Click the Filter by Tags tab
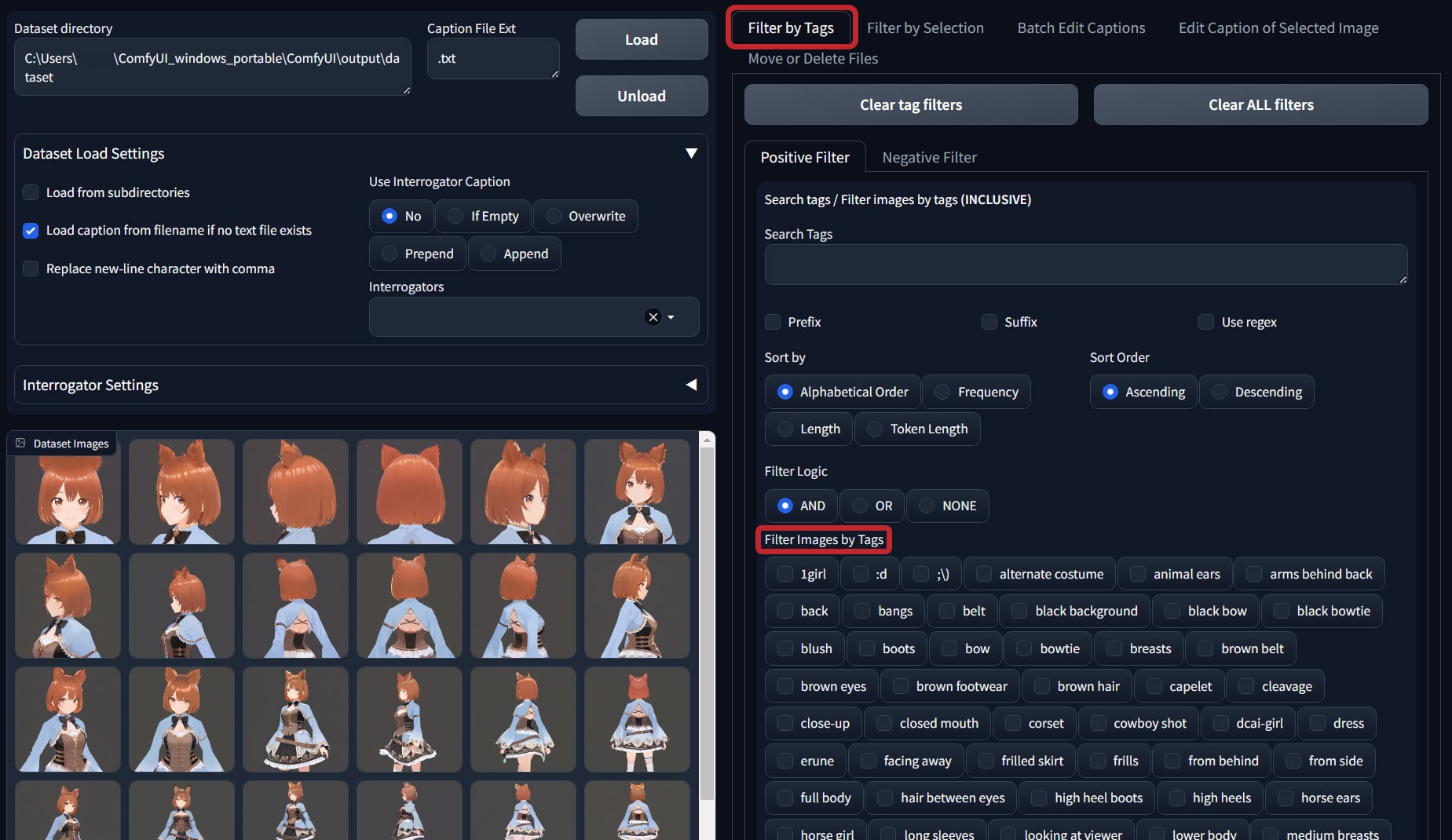Image resolution: width=1452 pixels, height=840 pixels. (x=791, y=27)
